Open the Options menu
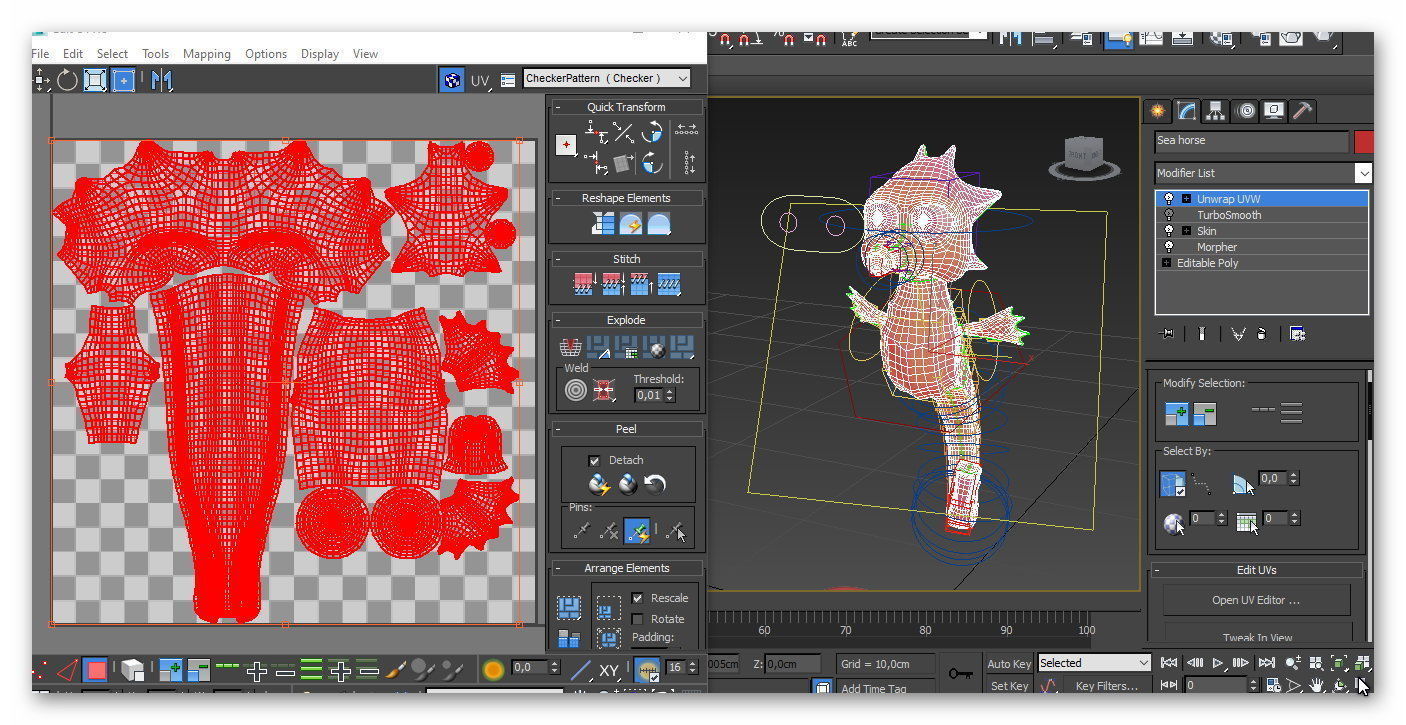This screenshot has height=725, width=1406. (266, 54)
